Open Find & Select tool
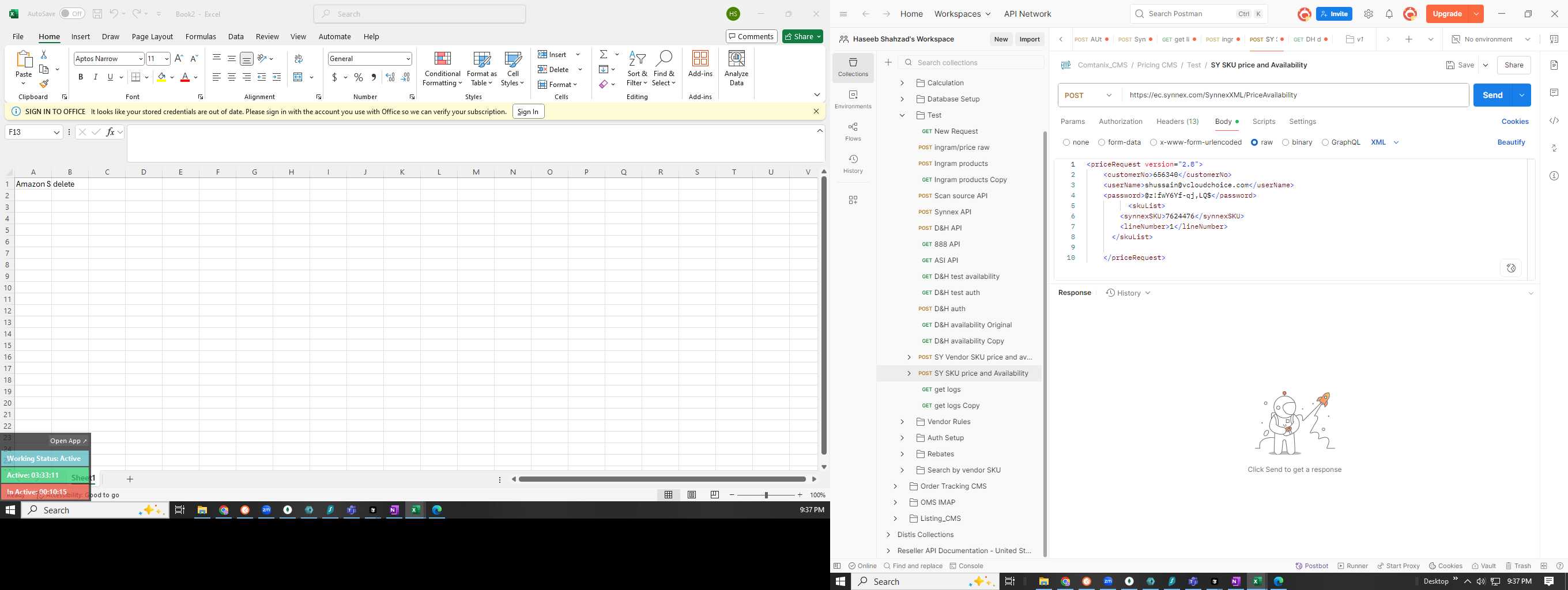1568x590 pixels. 664,69
